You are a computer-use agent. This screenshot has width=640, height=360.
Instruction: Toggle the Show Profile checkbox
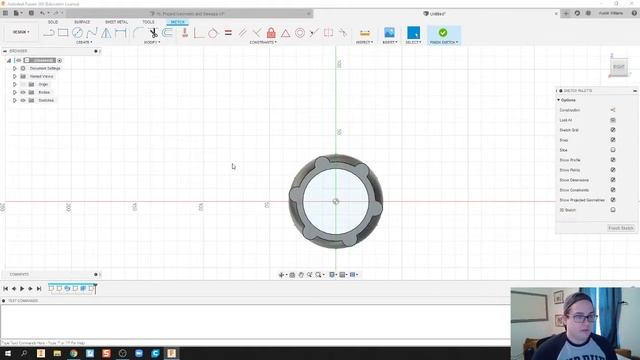click(x=613, y=160)
